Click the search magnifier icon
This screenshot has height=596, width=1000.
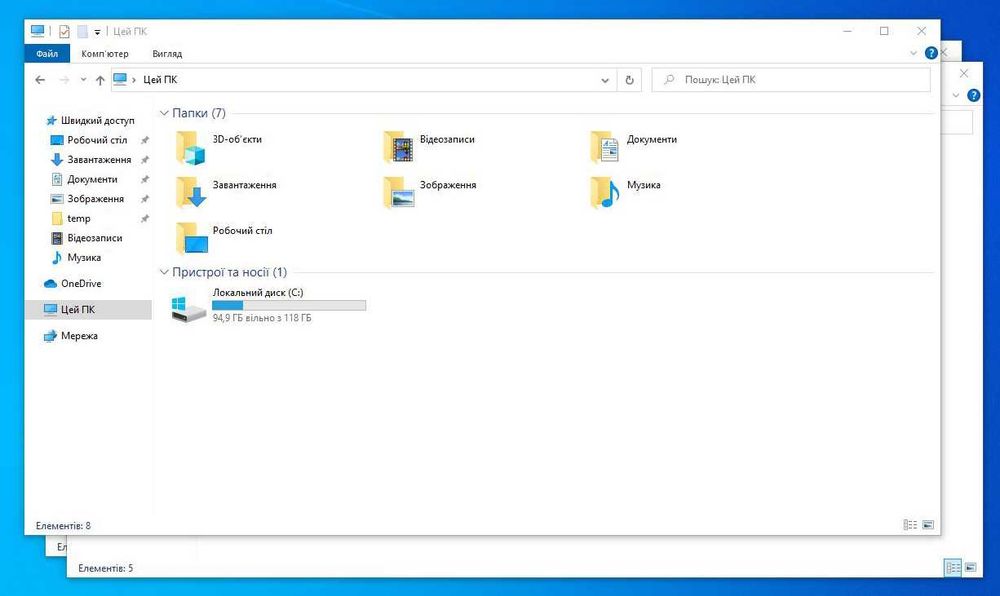click(669, 80)
